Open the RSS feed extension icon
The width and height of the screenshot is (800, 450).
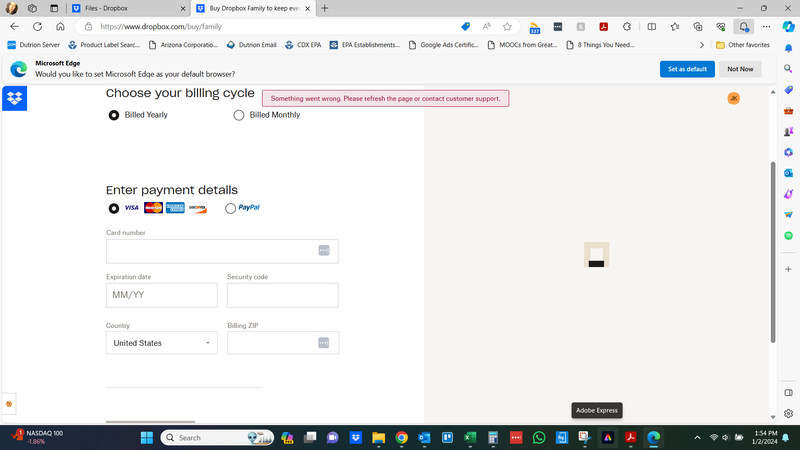534,27
